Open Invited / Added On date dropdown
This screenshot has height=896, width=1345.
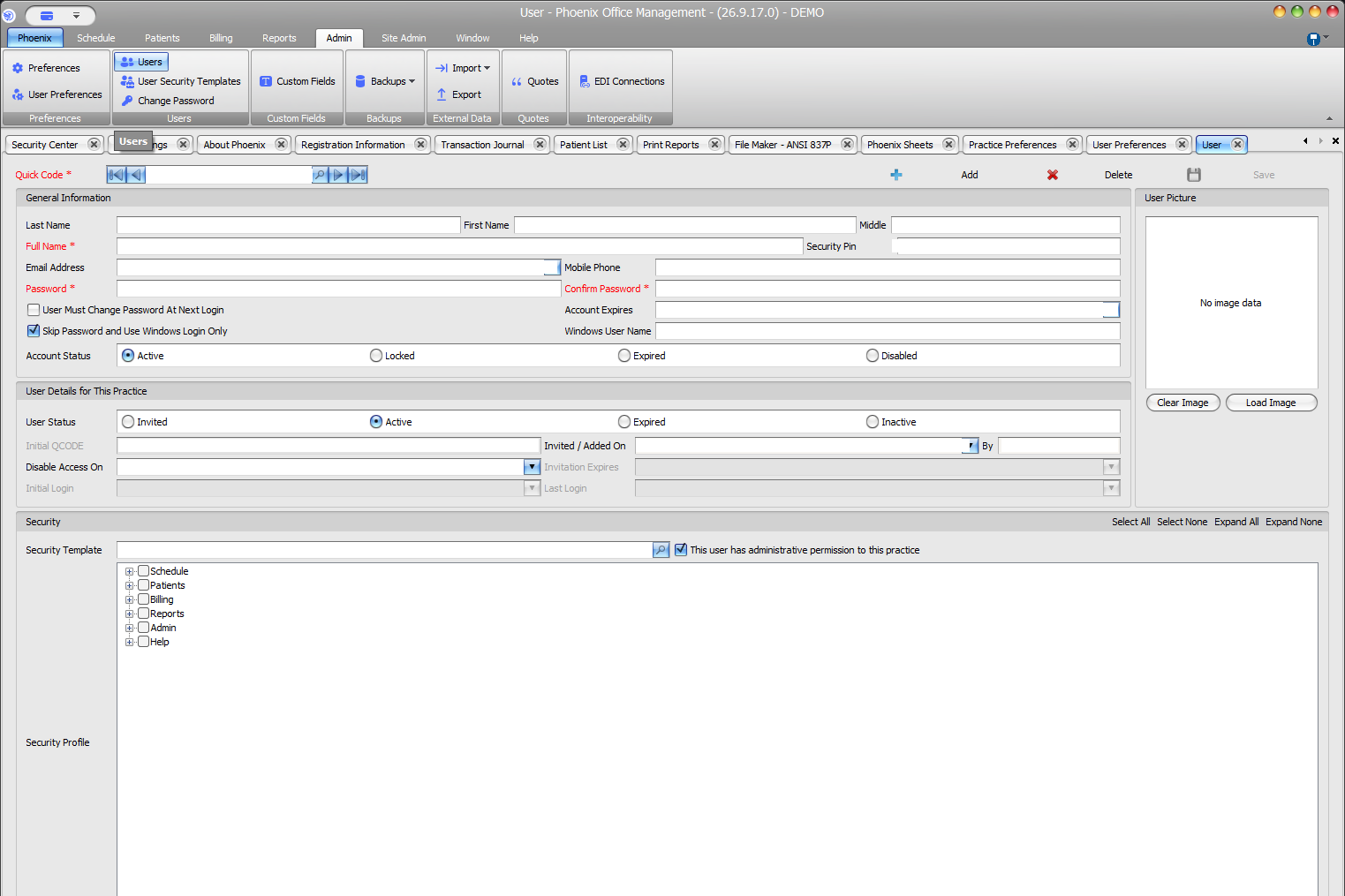[x=971, y=446]
